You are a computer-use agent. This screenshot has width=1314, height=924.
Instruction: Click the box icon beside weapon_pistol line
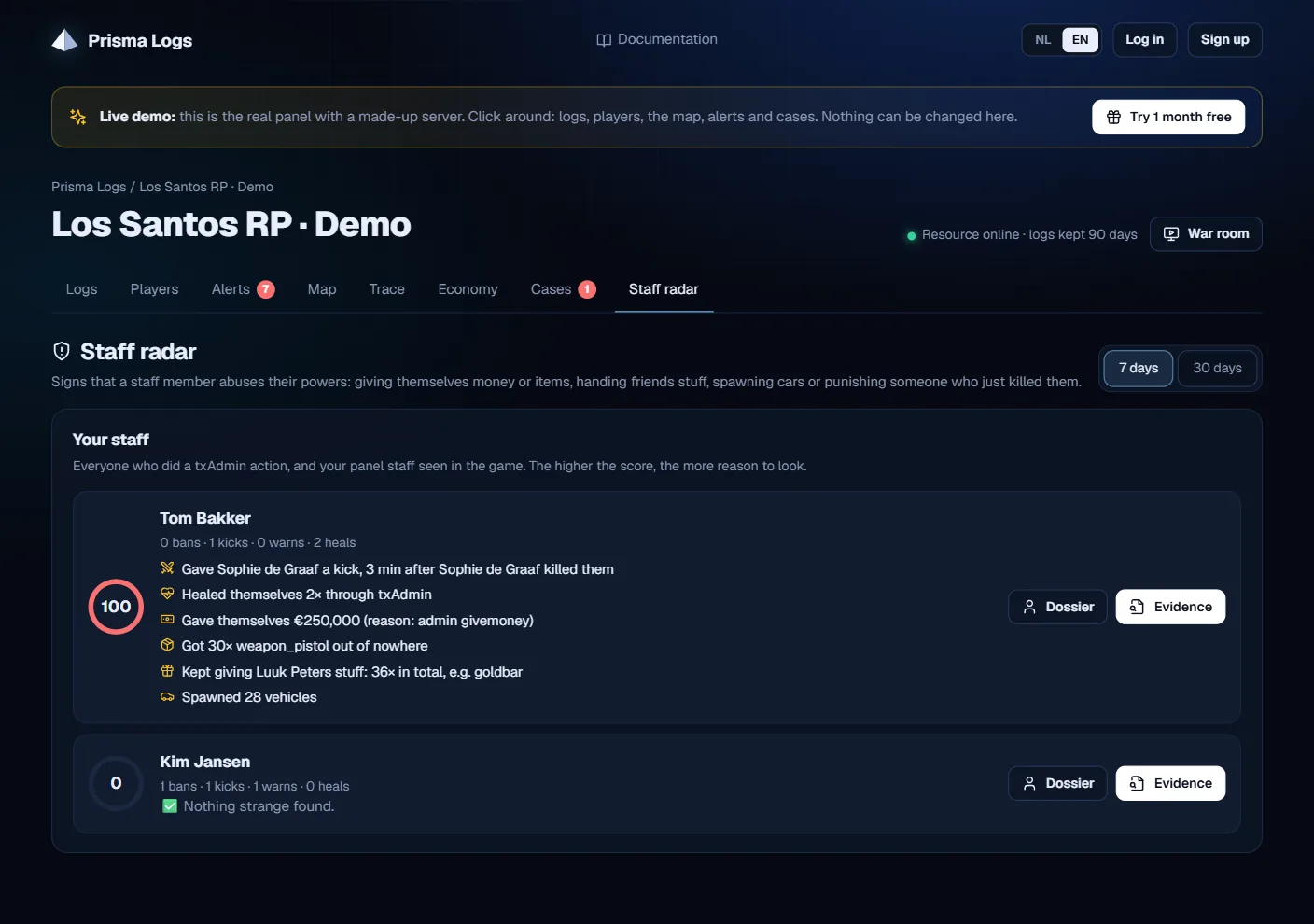(167, 645)
